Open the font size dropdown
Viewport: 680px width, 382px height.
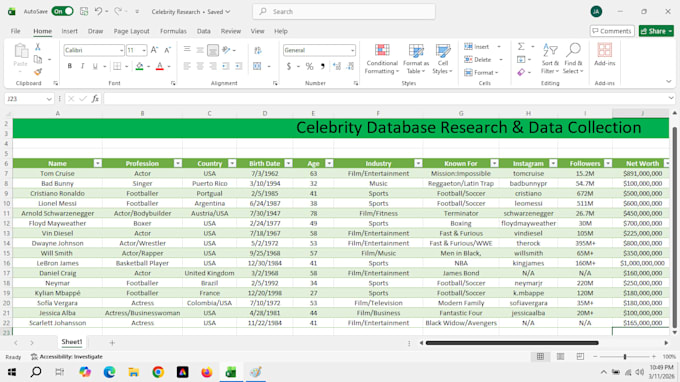point(144,50)
